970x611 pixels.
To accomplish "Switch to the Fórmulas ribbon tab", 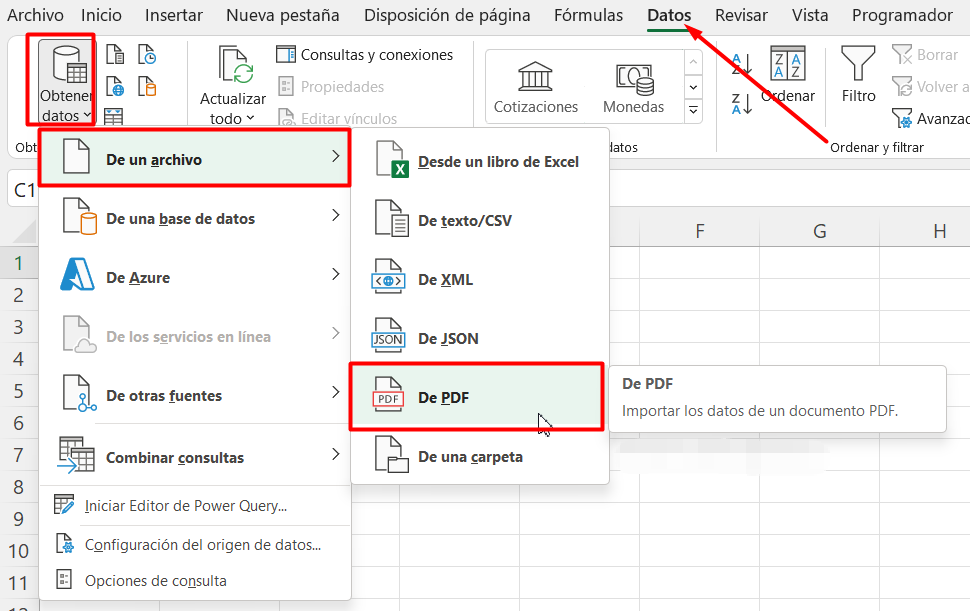I will [588, 15].
